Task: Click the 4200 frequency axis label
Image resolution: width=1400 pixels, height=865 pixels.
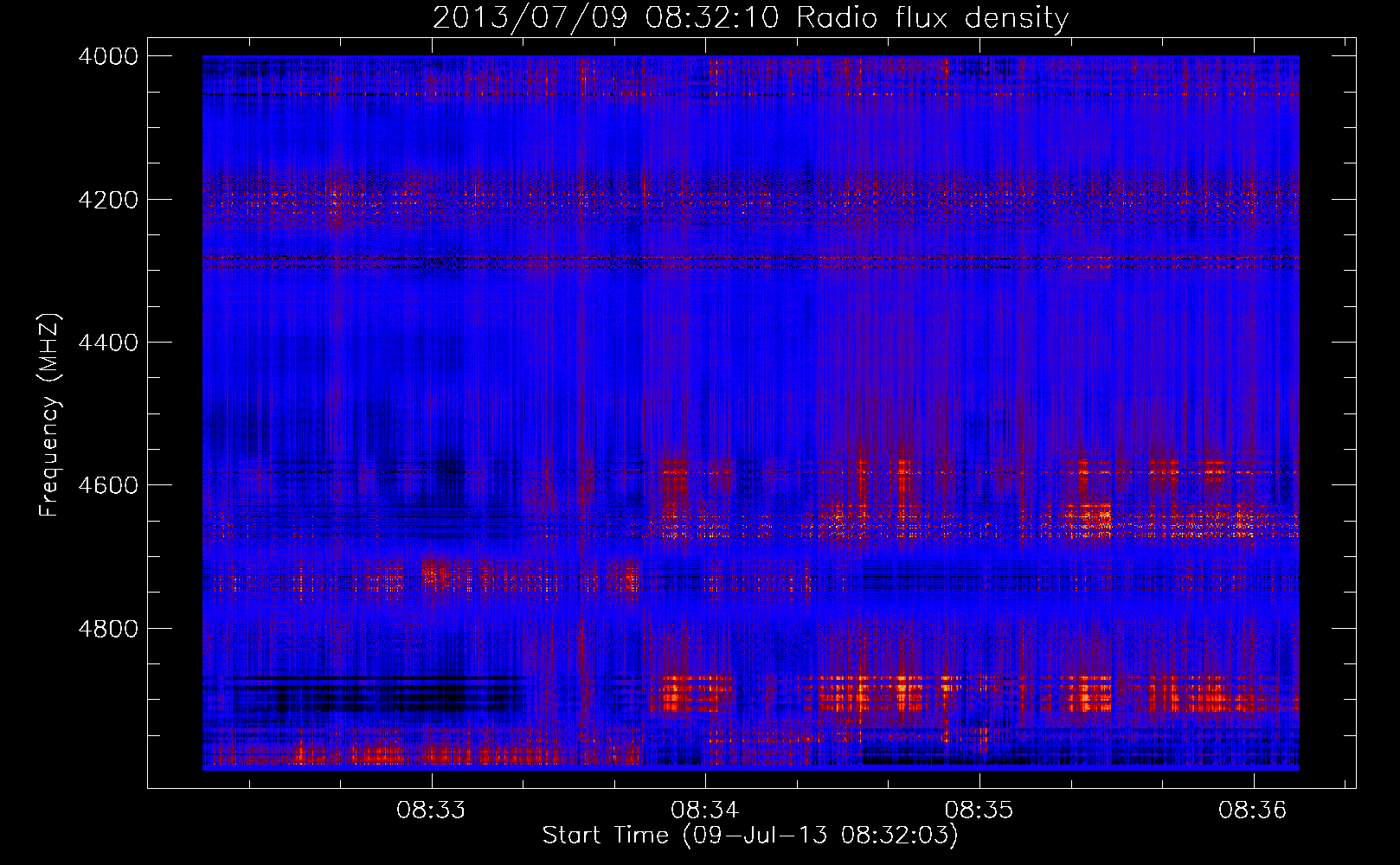Action: pyautogui.click(x=108, y=200)
